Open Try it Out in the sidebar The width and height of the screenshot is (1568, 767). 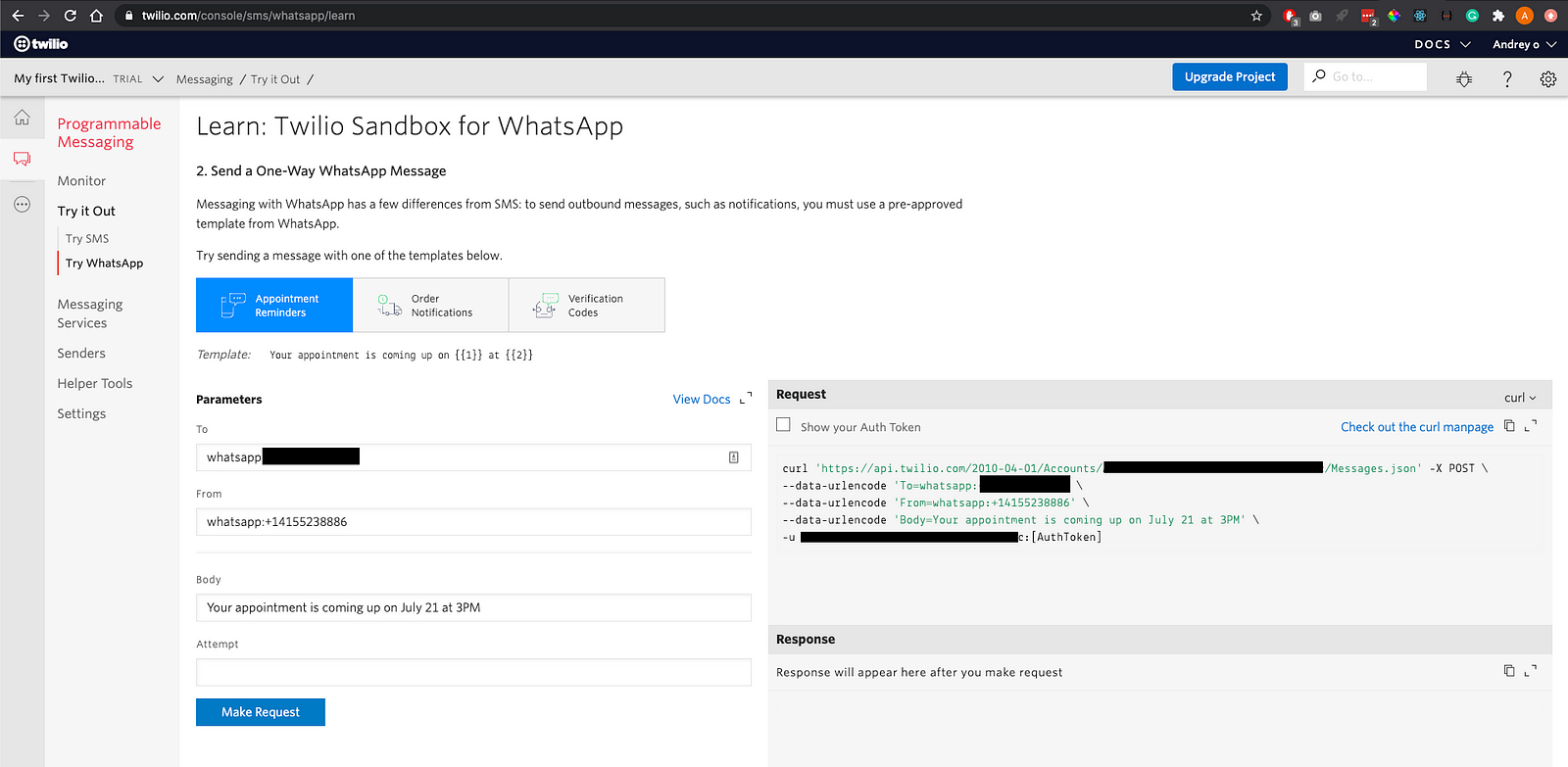(x=86, y=211)
